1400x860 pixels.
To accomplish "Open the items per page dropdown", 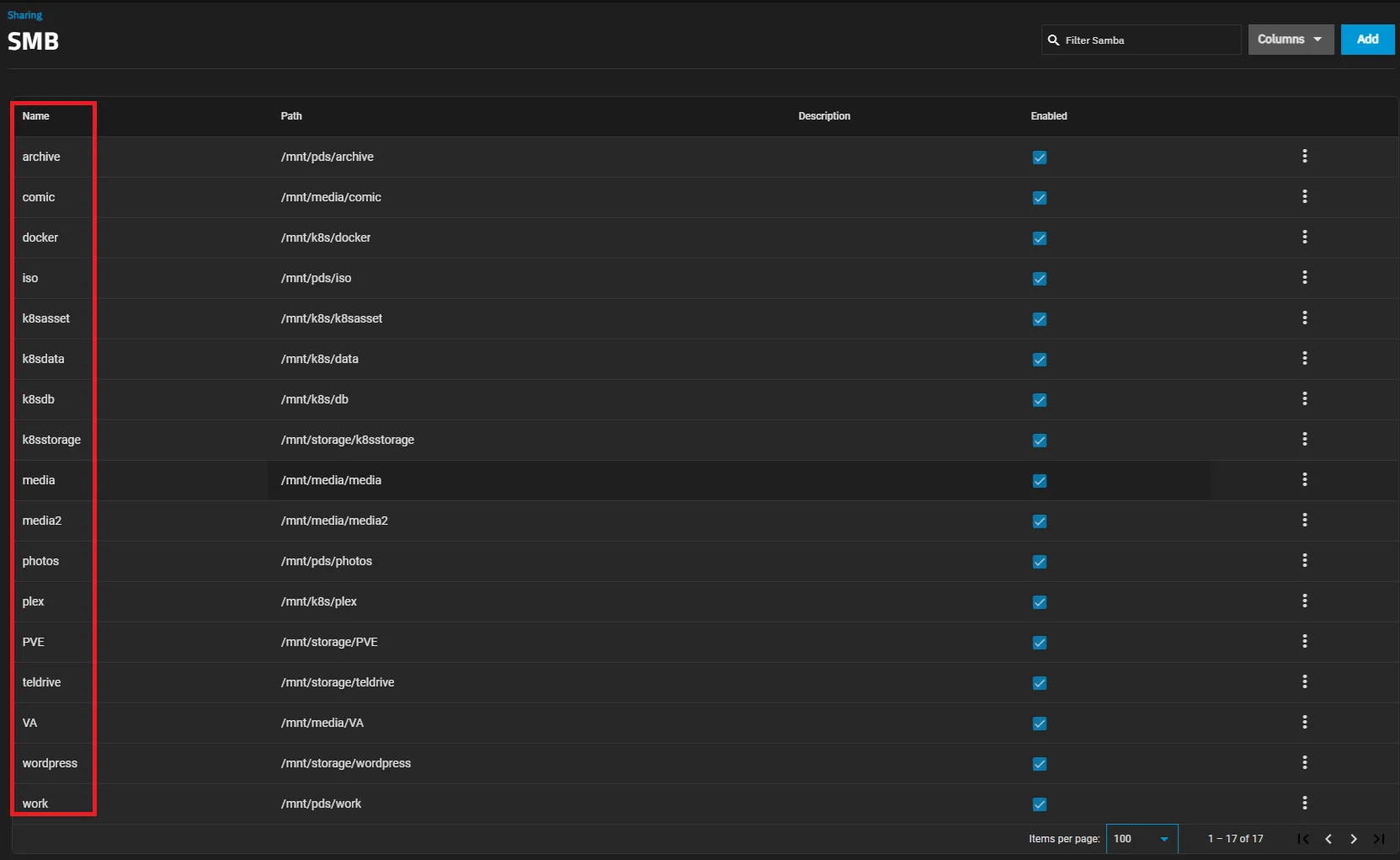I will pos(1142,838).
